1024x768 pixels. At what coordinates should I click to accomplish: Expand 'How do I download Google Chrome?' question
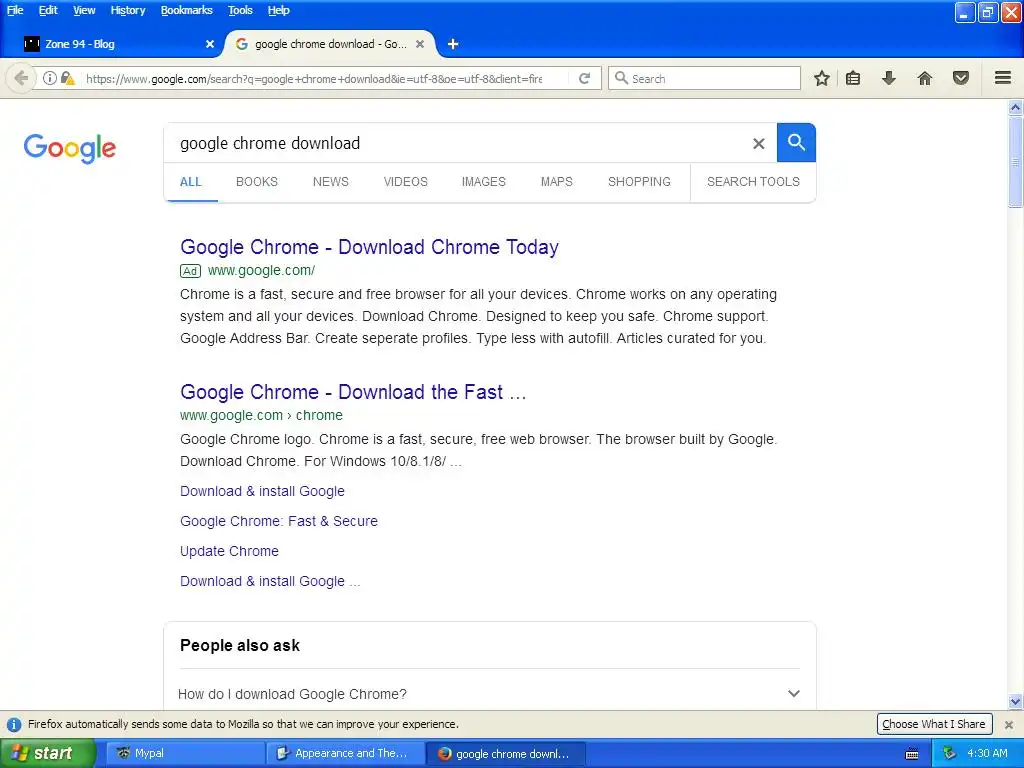pos(489,694)
